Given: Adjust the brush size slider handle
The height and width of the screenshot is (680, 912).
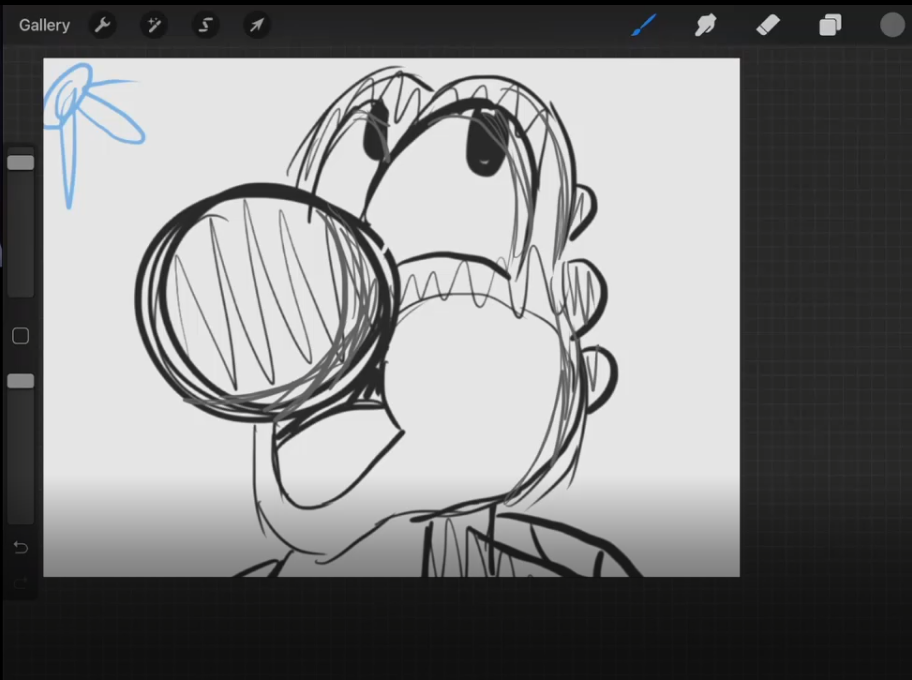Looking at the screenshot, I should click(20, 163).
